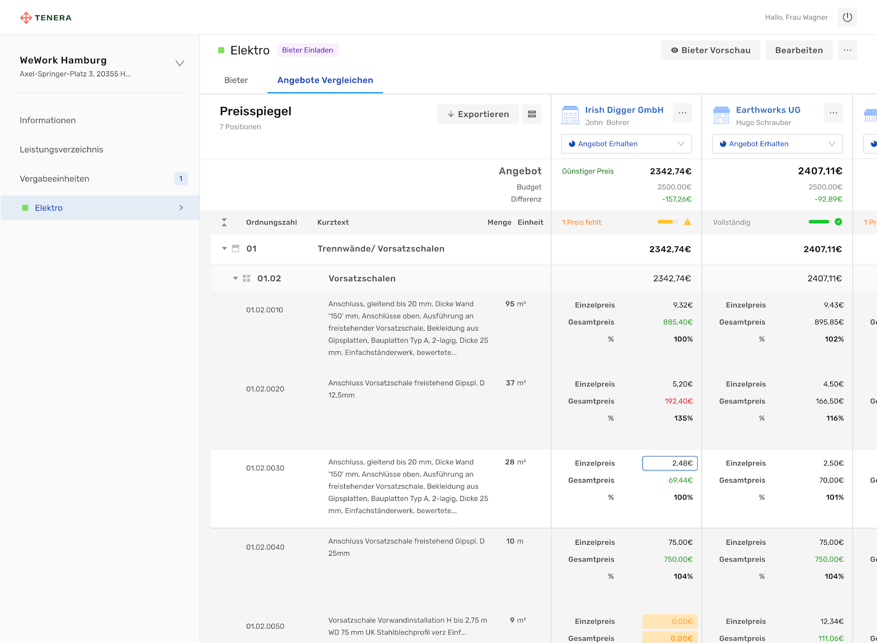Select position 01.02.0050

(x=265, y=626)
